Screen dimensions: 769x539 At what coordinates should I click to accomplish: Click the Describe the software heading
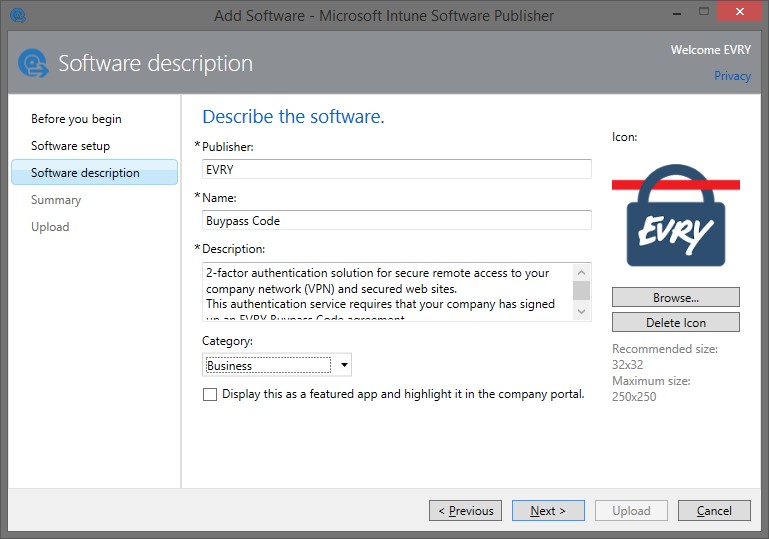tap(293, 117)
